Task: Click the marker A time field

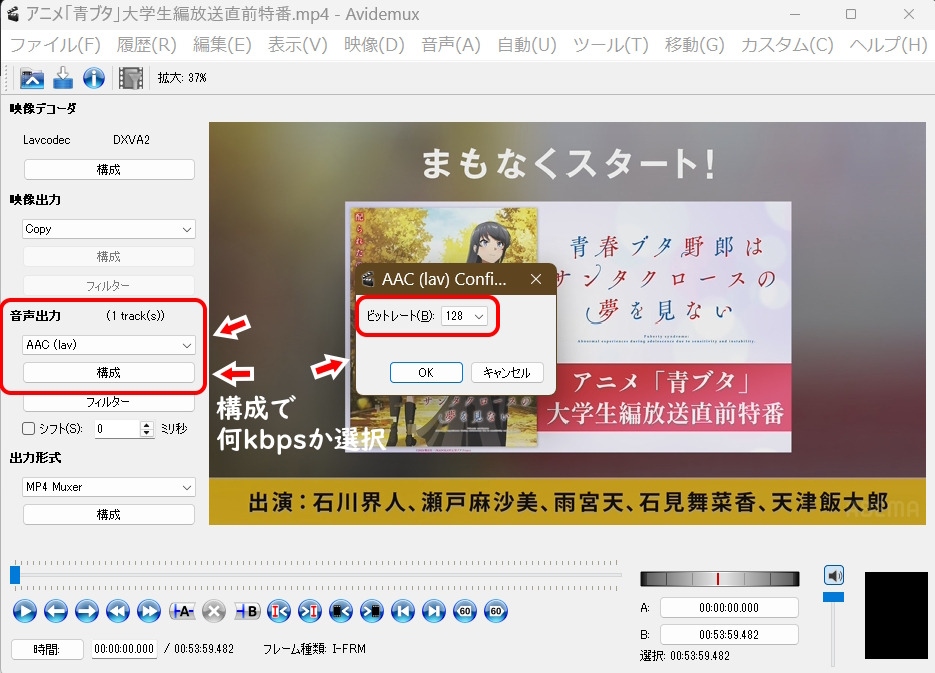Action: (729, 608)
